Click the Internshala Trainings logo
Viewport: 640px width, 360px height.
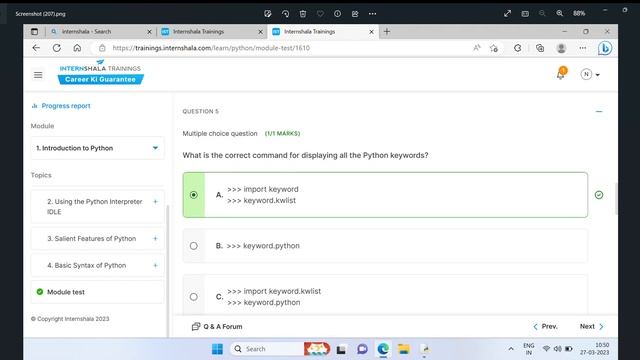(100, 72)
